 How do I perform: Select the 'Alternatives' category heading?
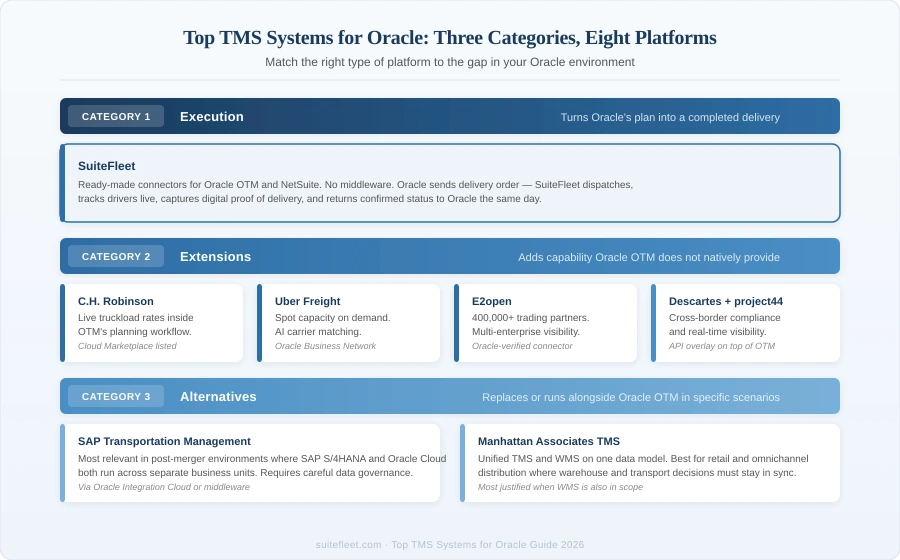(218, 396)
